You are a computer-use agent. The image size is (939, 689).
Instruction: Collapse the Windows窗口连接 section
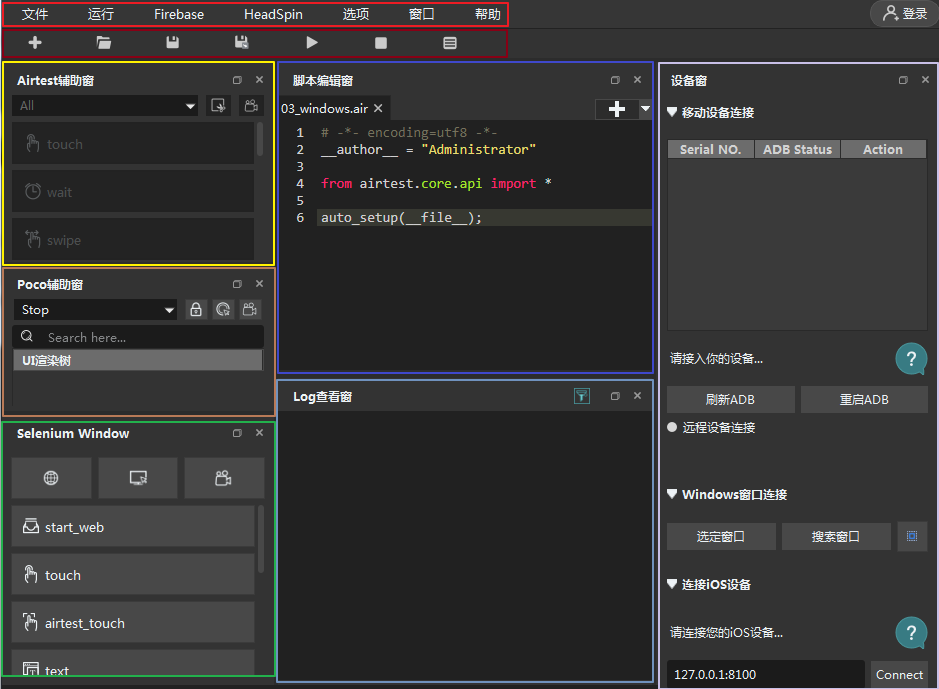pyautogui.click(x=672, y=494)
